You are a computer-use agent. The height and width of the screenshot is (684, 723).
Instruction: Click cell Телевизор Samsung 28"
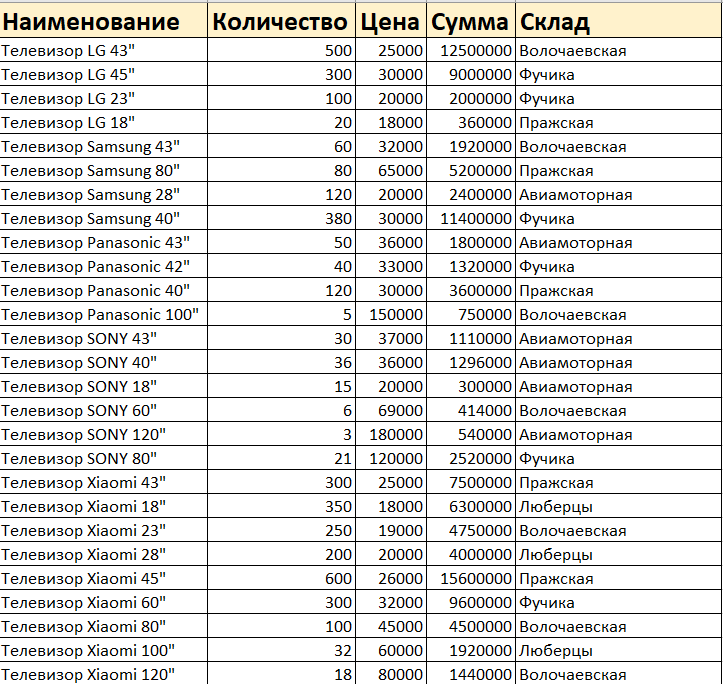click(103, 194)
